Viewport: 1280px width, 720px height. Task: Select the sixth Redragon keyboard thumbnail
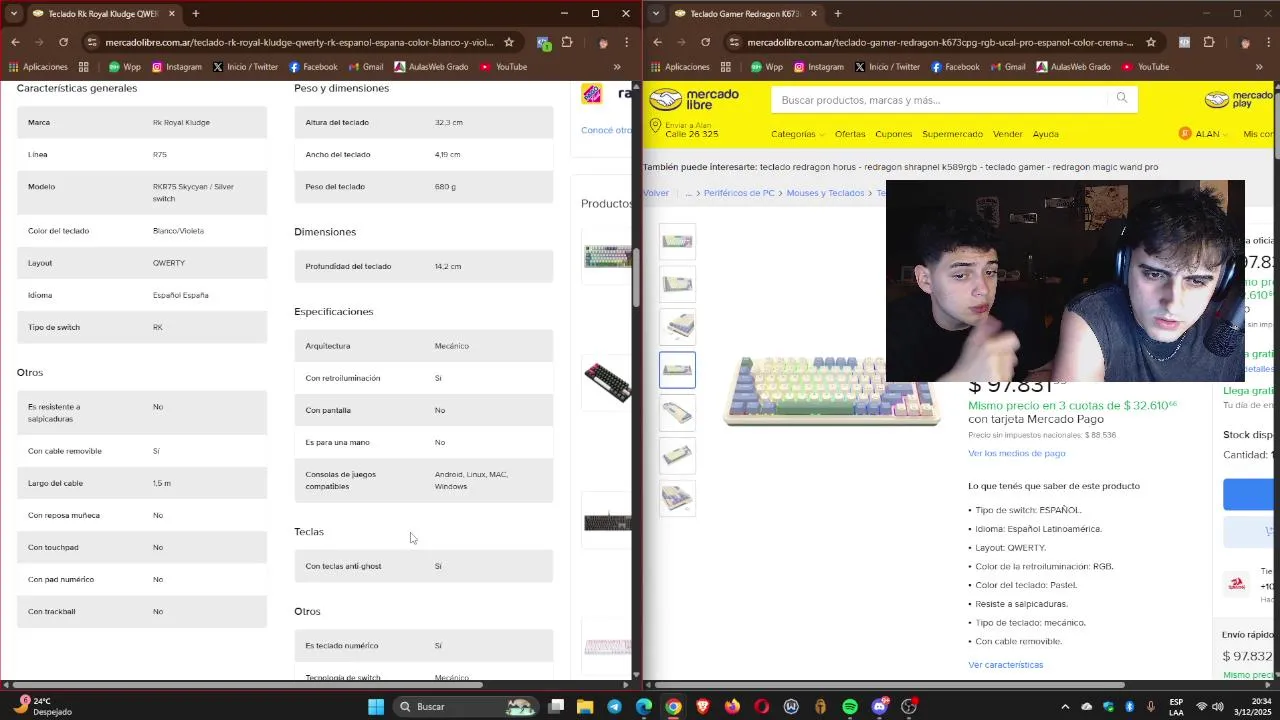[677, 455]
